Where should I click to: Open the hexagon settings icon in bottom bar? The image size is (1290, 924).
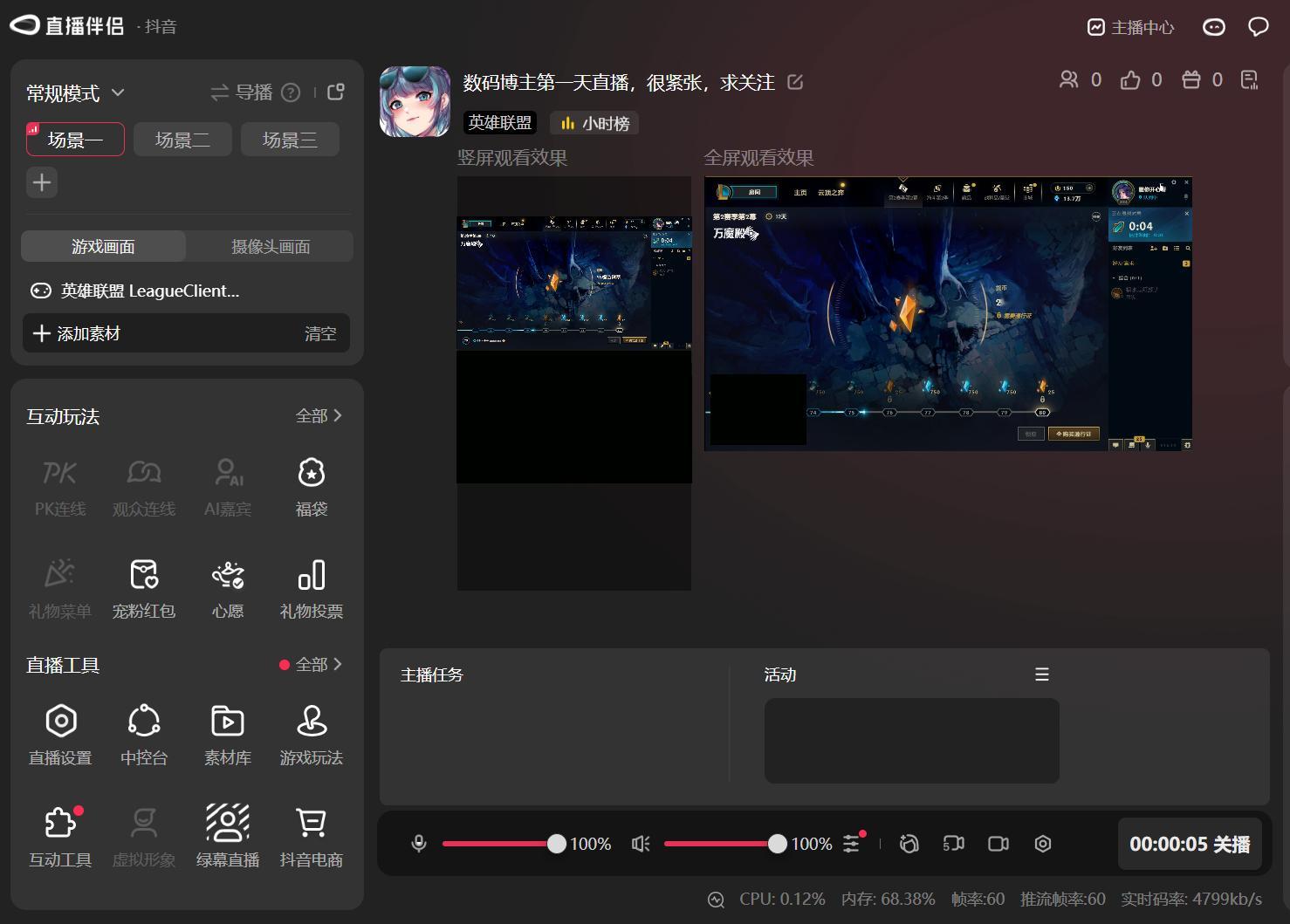(1043, 844)
